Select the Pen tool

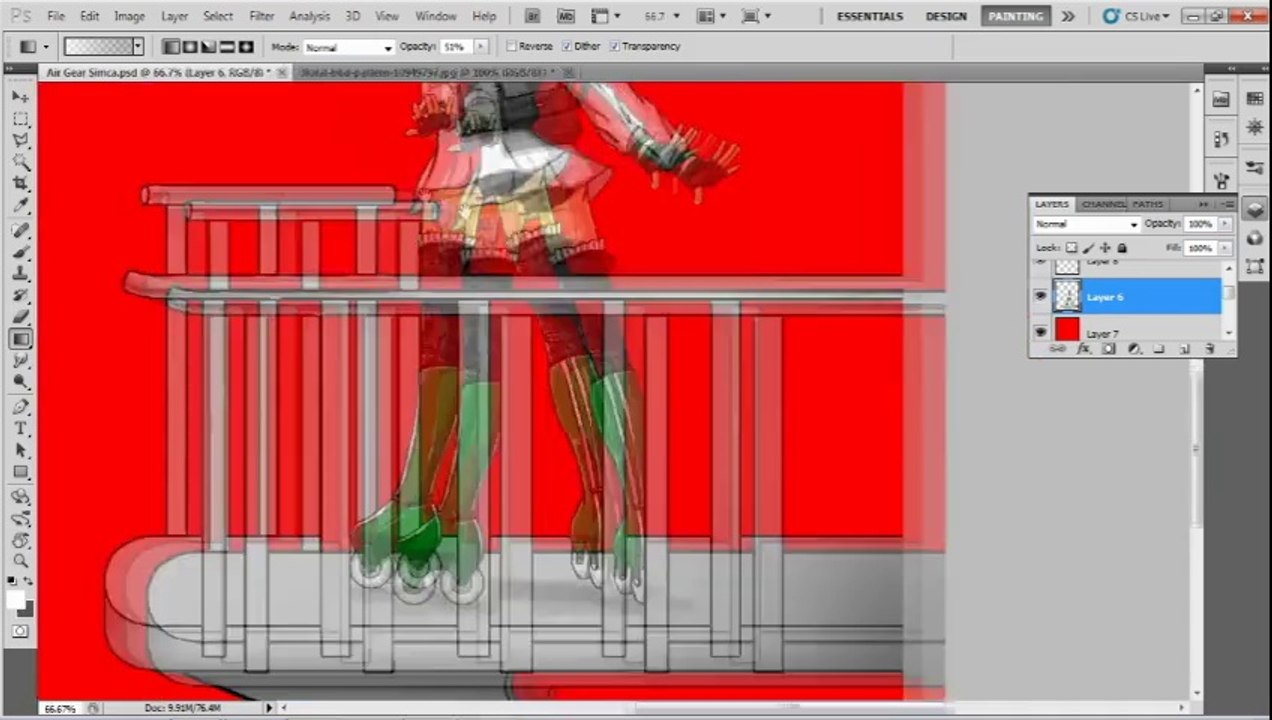(21, 407)
